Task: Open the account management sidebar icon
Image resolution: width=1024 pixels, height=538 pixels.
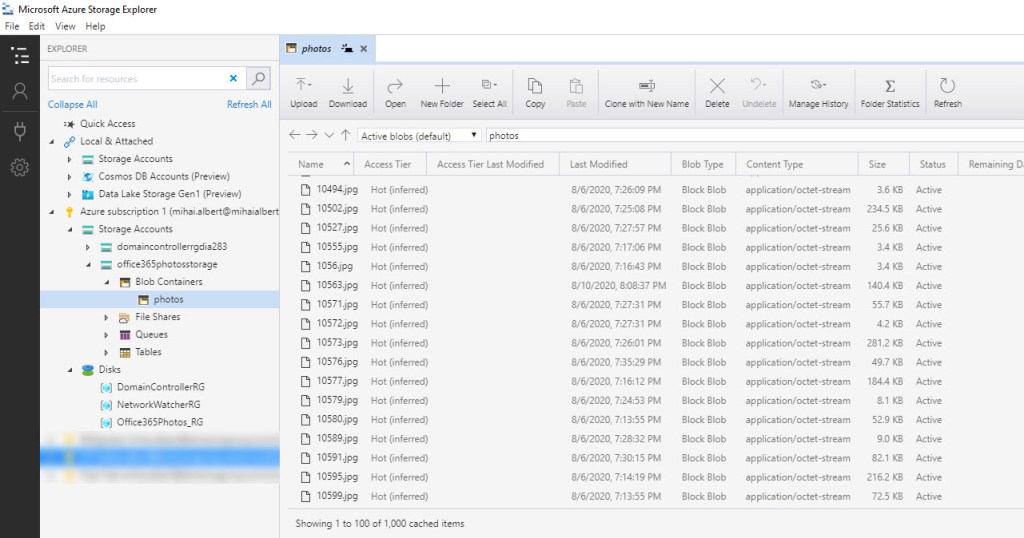Action: pos(19,92)
